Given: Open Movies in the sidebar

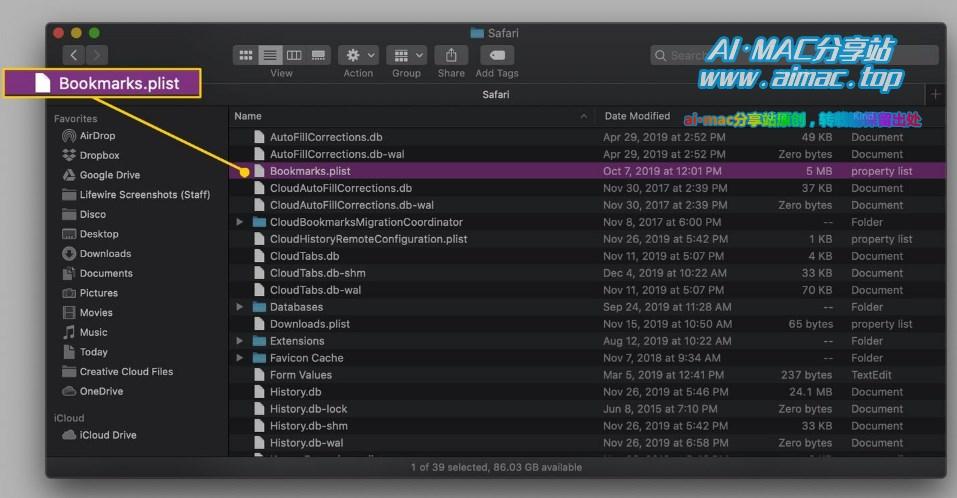Looking at the screenshot, I should tap(87, 312).
